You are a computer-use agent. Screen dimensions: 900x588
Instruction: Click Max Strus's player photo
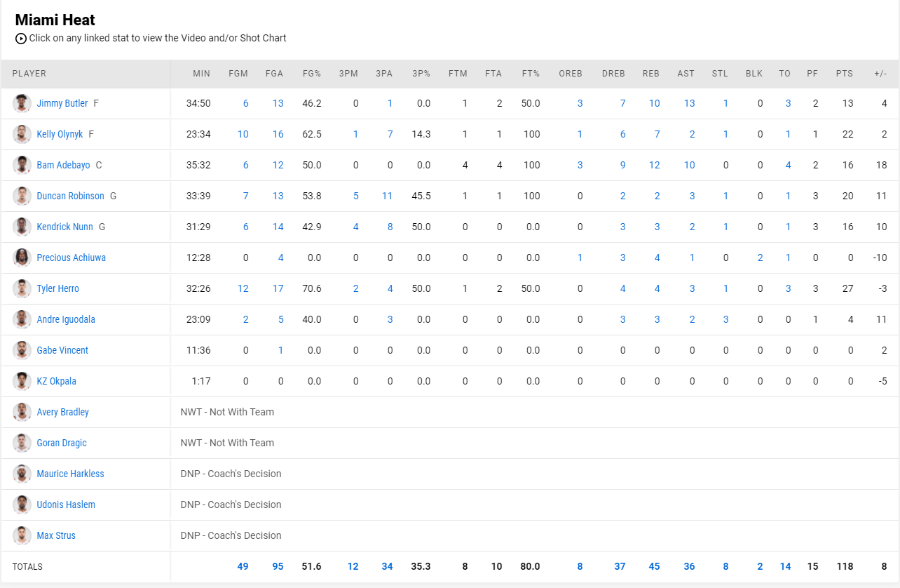(x=22, y=536)
